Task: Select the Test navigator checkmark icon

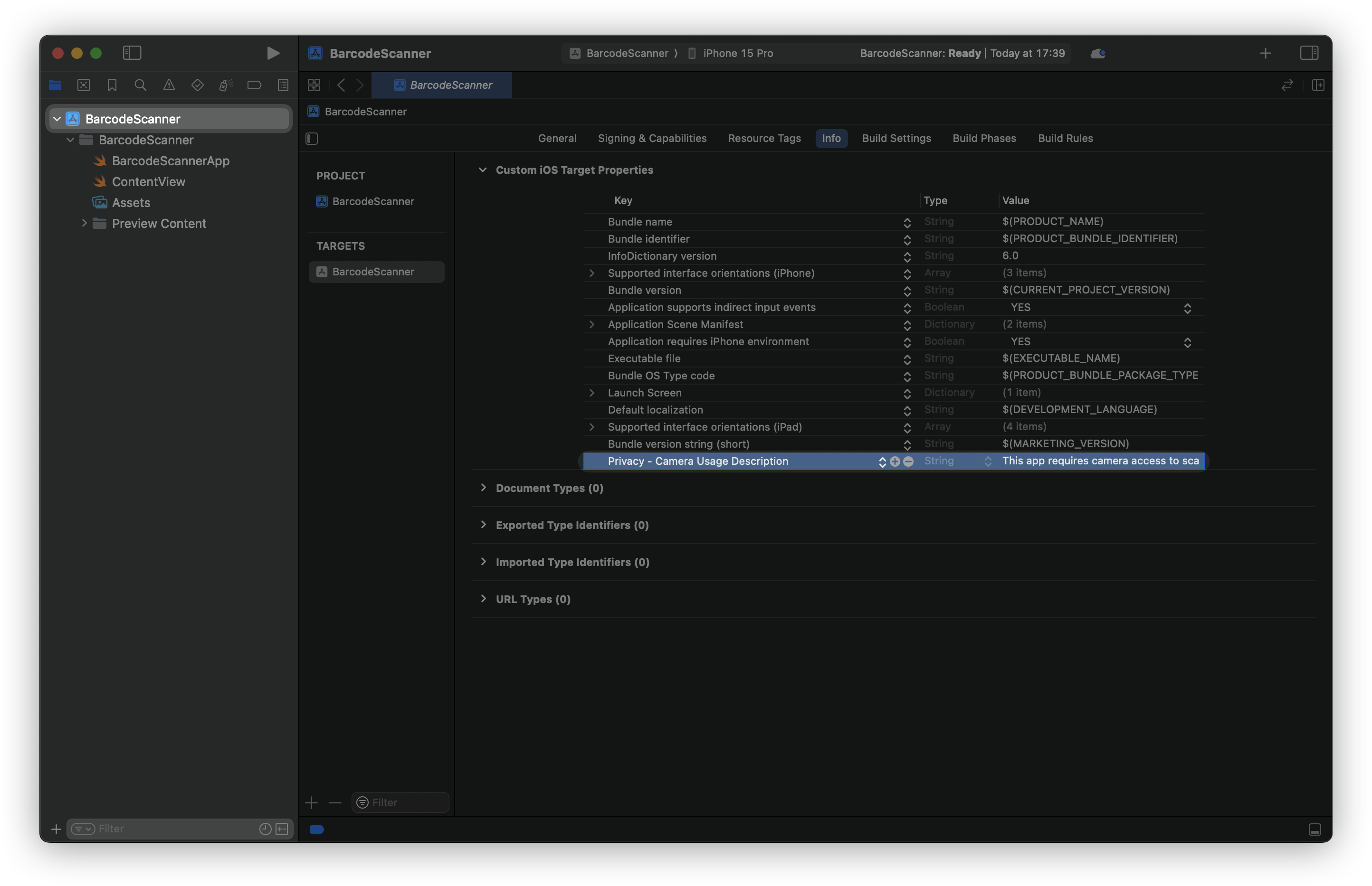Action: pos(197,85)
